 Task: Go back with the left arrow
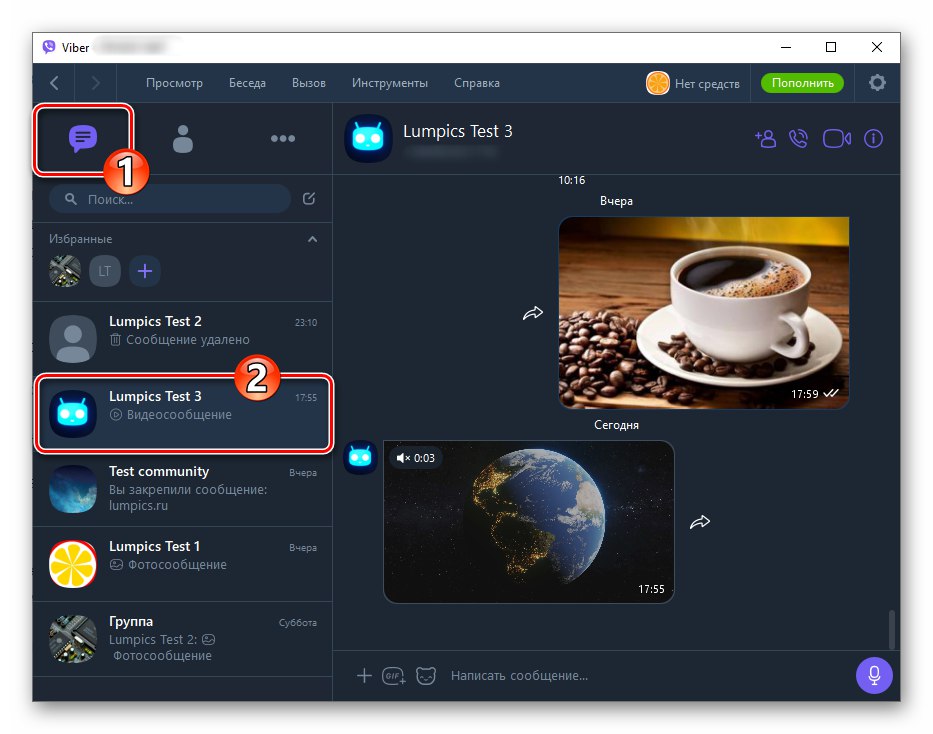[54, 83]
